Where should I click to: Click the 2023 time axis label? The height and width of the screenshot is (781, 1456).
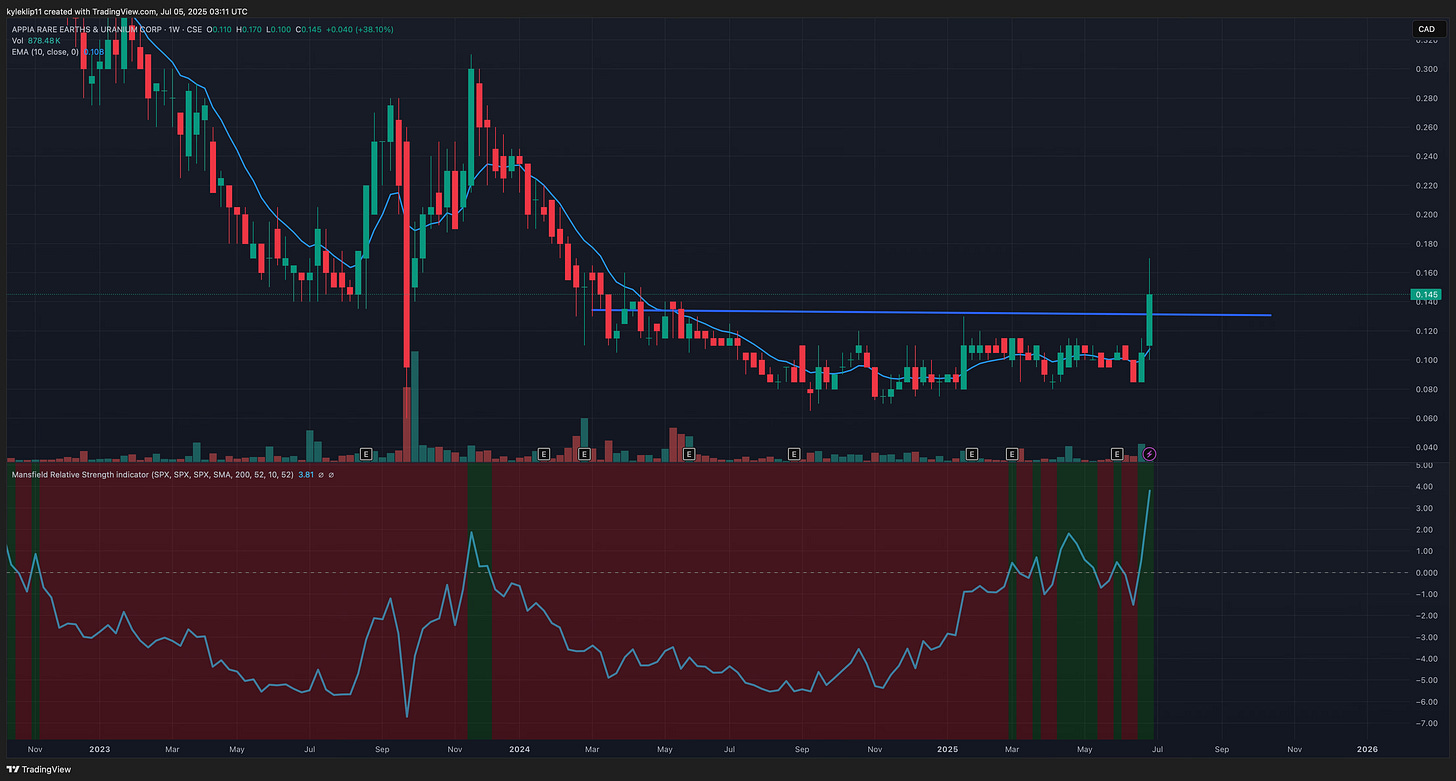click(x=102, y=748)
